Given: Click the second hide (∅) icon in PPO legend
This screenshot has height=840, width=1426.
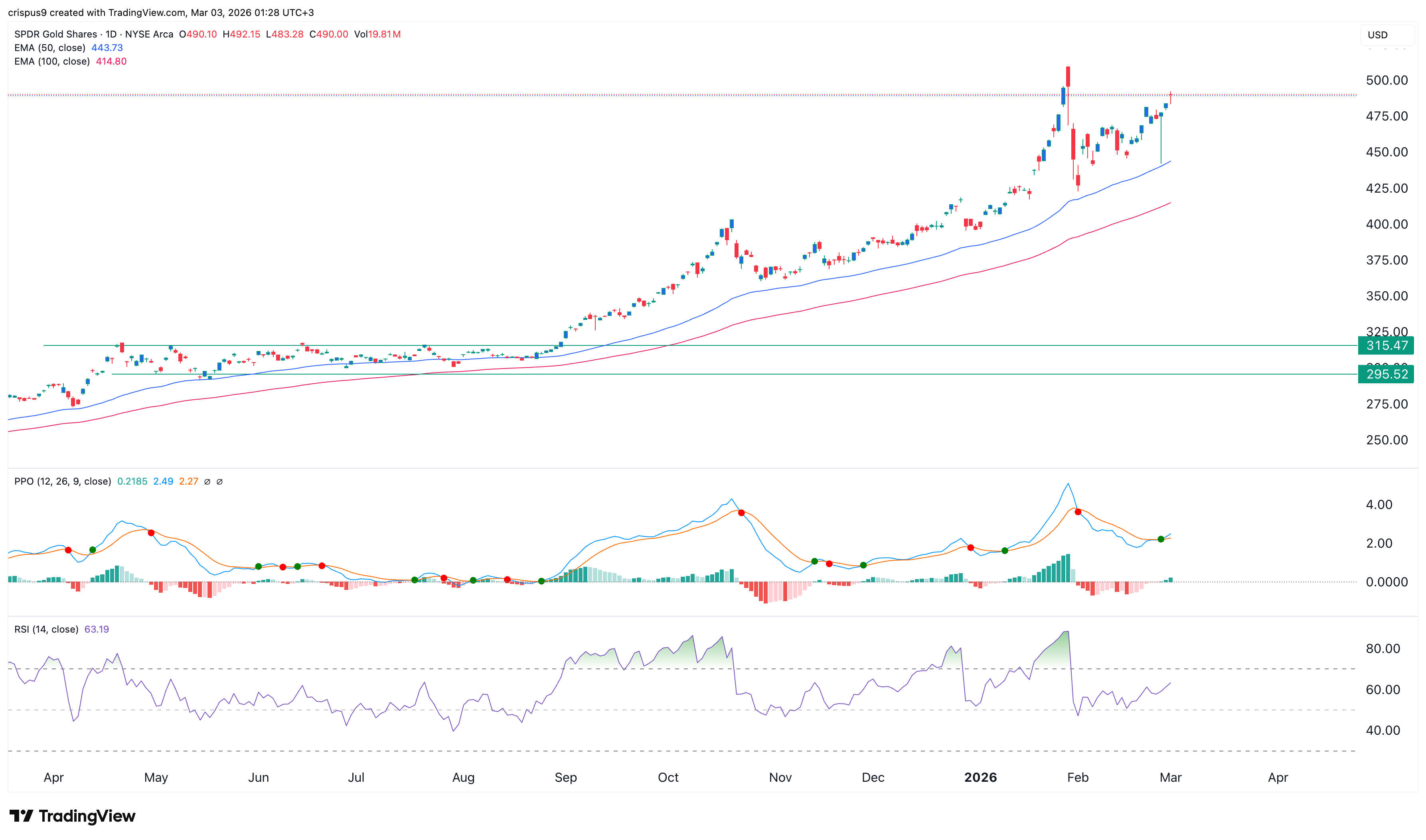Looking at the screenshot, I should 220,482.
